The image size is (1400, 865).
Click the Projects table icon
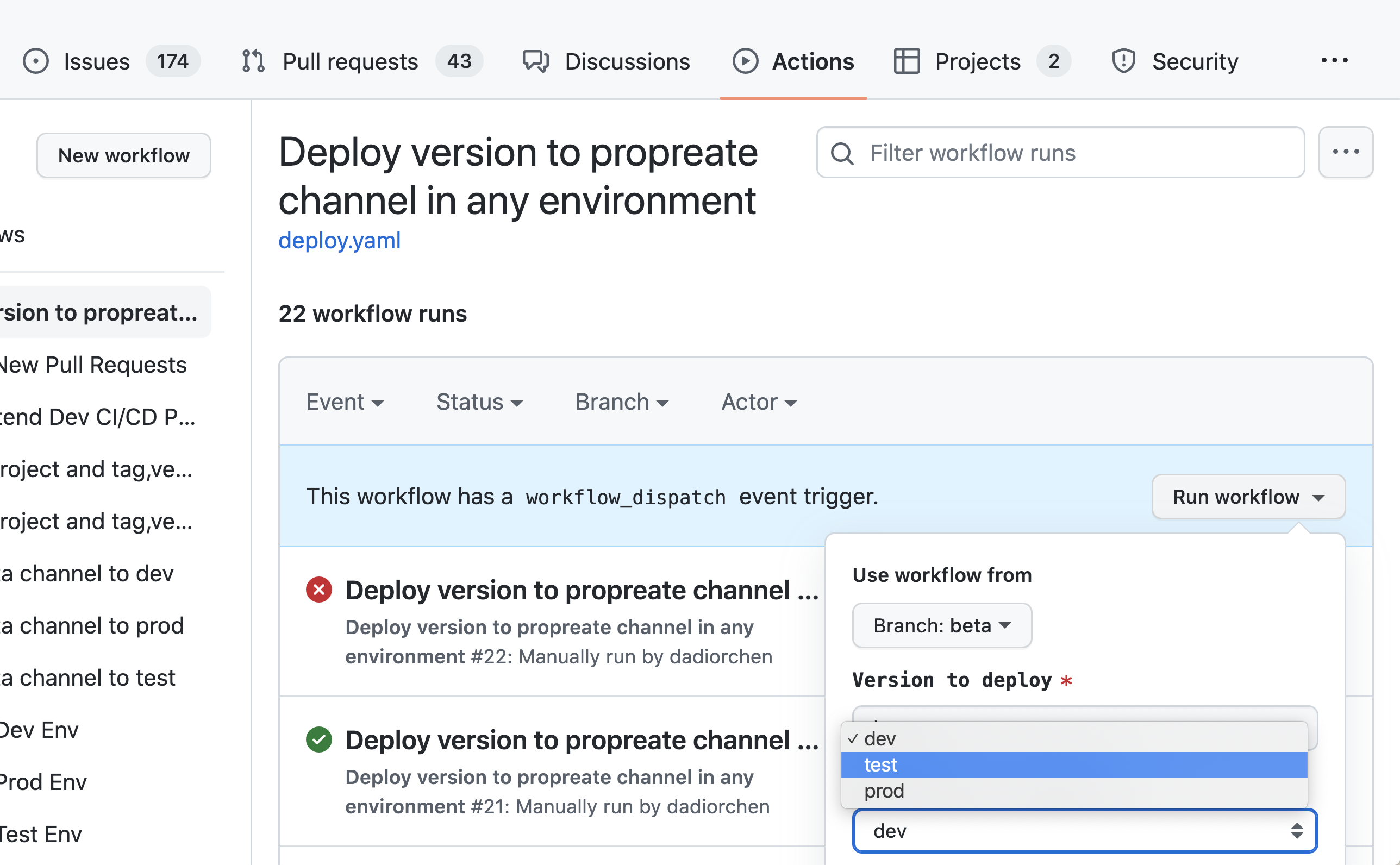click(x=907, y=61)
